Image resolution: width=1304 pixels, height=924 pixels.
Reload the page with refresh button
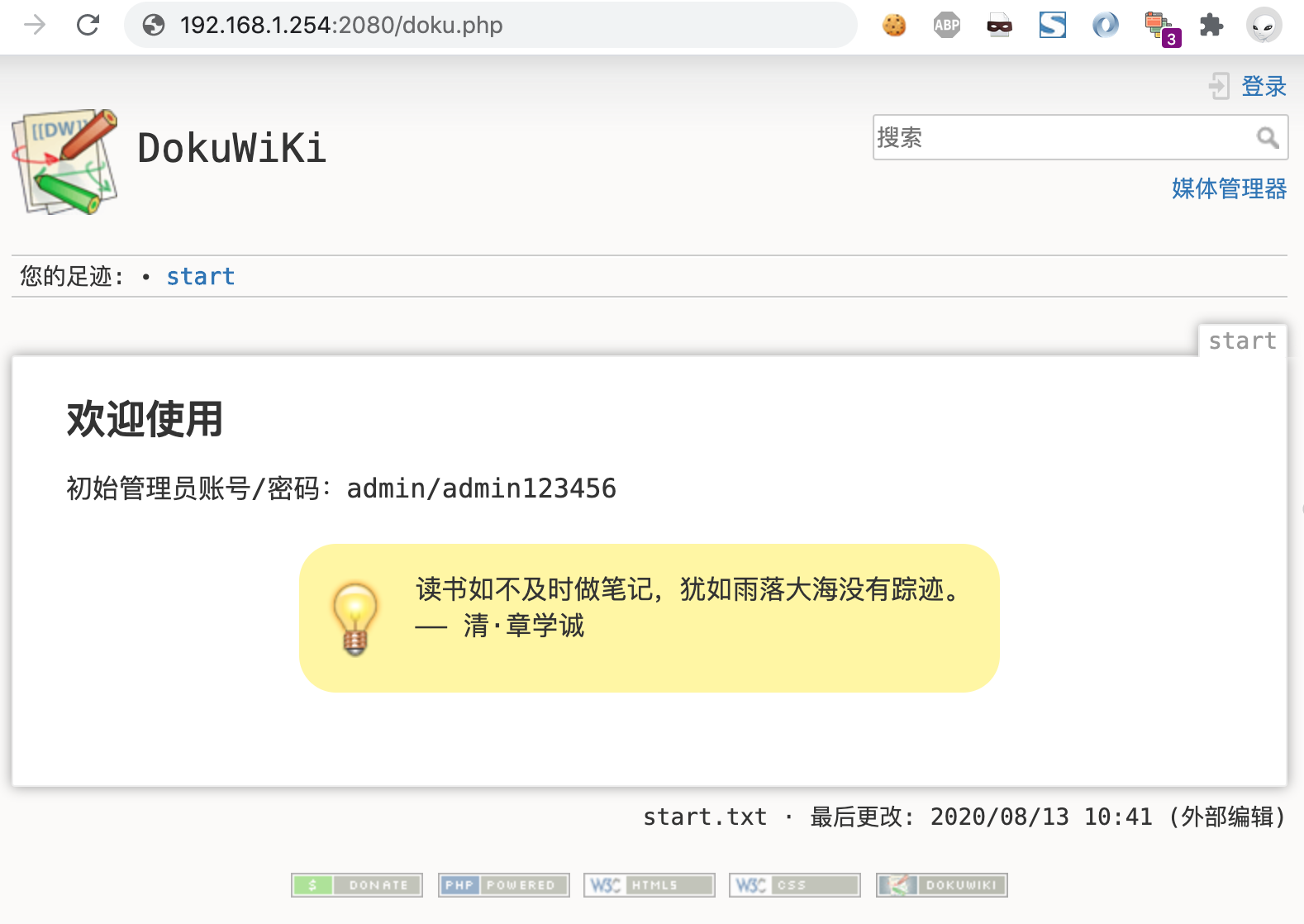[88, 26]
